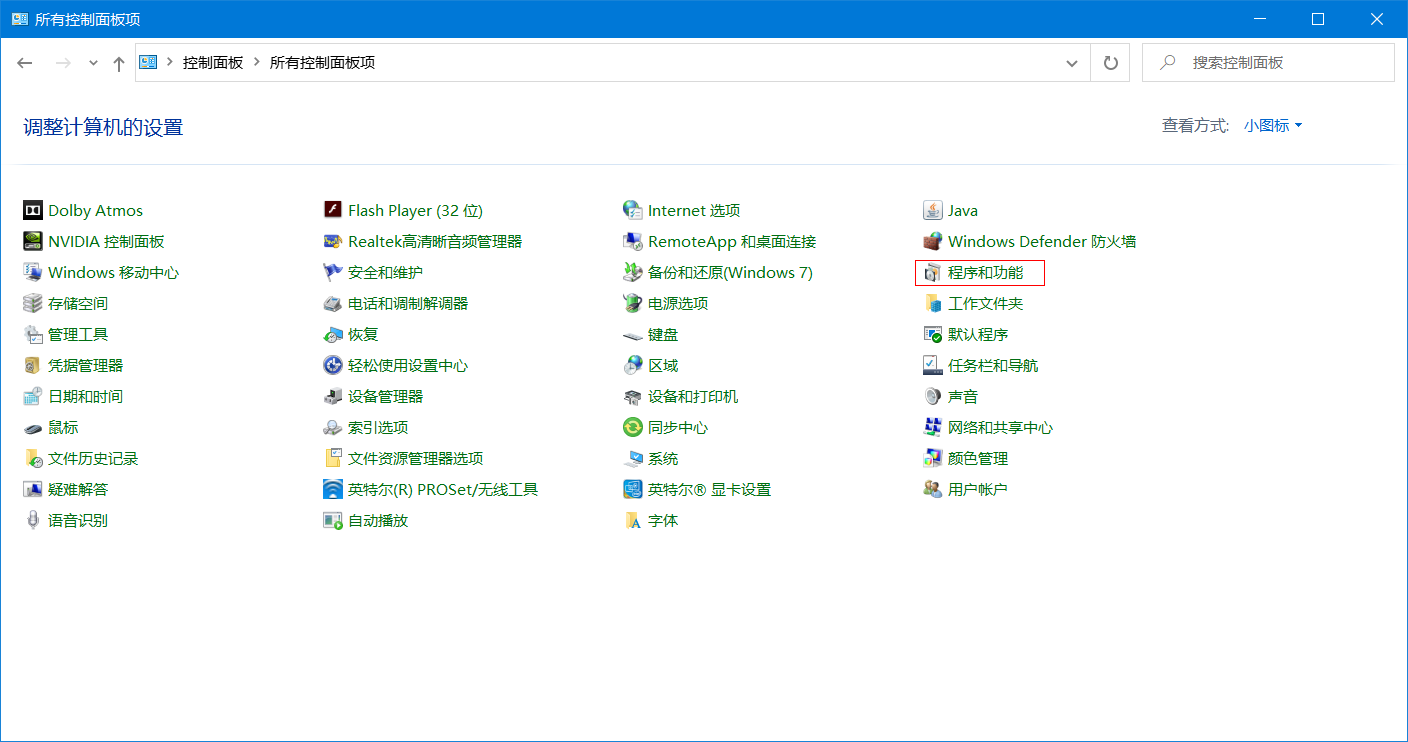Select the 所有控制面板项 breadcrumb segment

[323, 62]
